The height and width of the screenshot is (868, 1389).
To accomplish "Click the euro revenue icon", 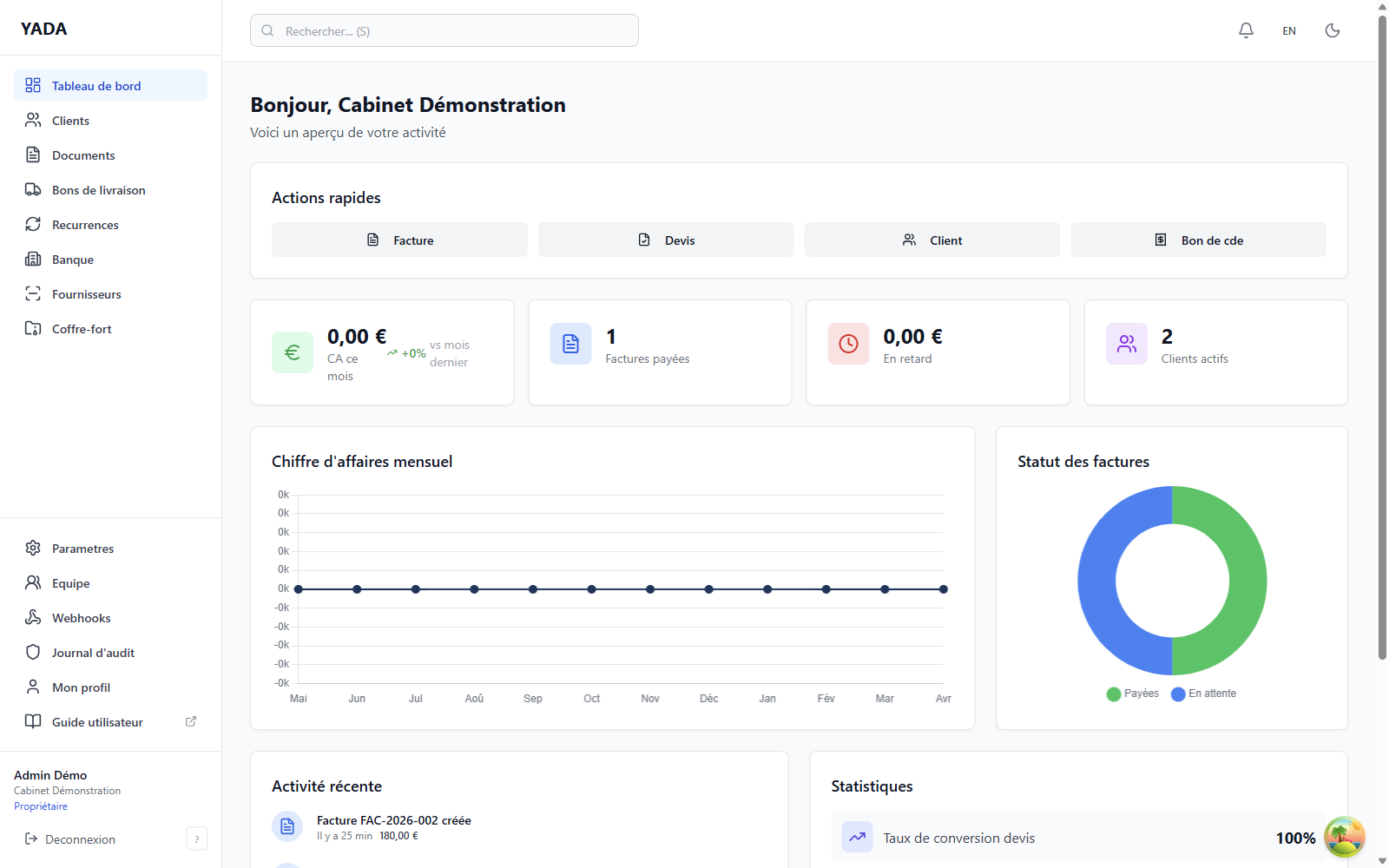I will [293, 352].
